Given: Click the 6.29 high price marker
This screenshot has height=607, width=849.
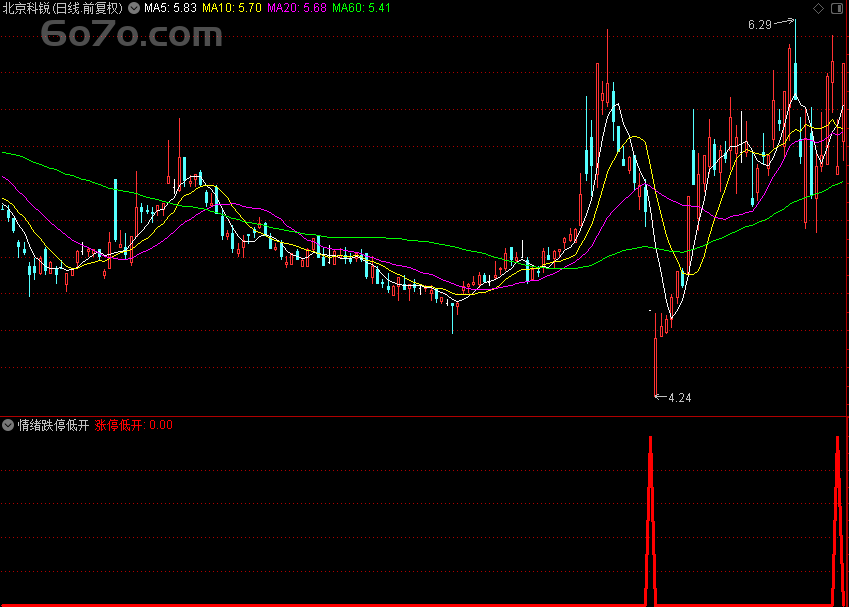Looking at the screenshot, I should pos(760,25).
